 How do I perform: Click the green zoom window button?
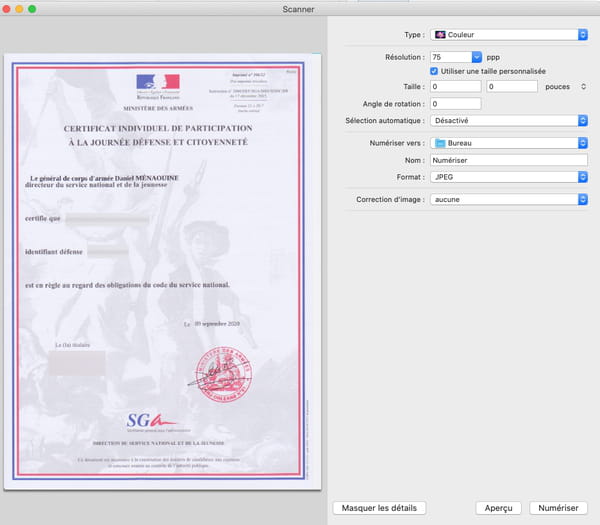pyautogui.click(x=32, y=9)
